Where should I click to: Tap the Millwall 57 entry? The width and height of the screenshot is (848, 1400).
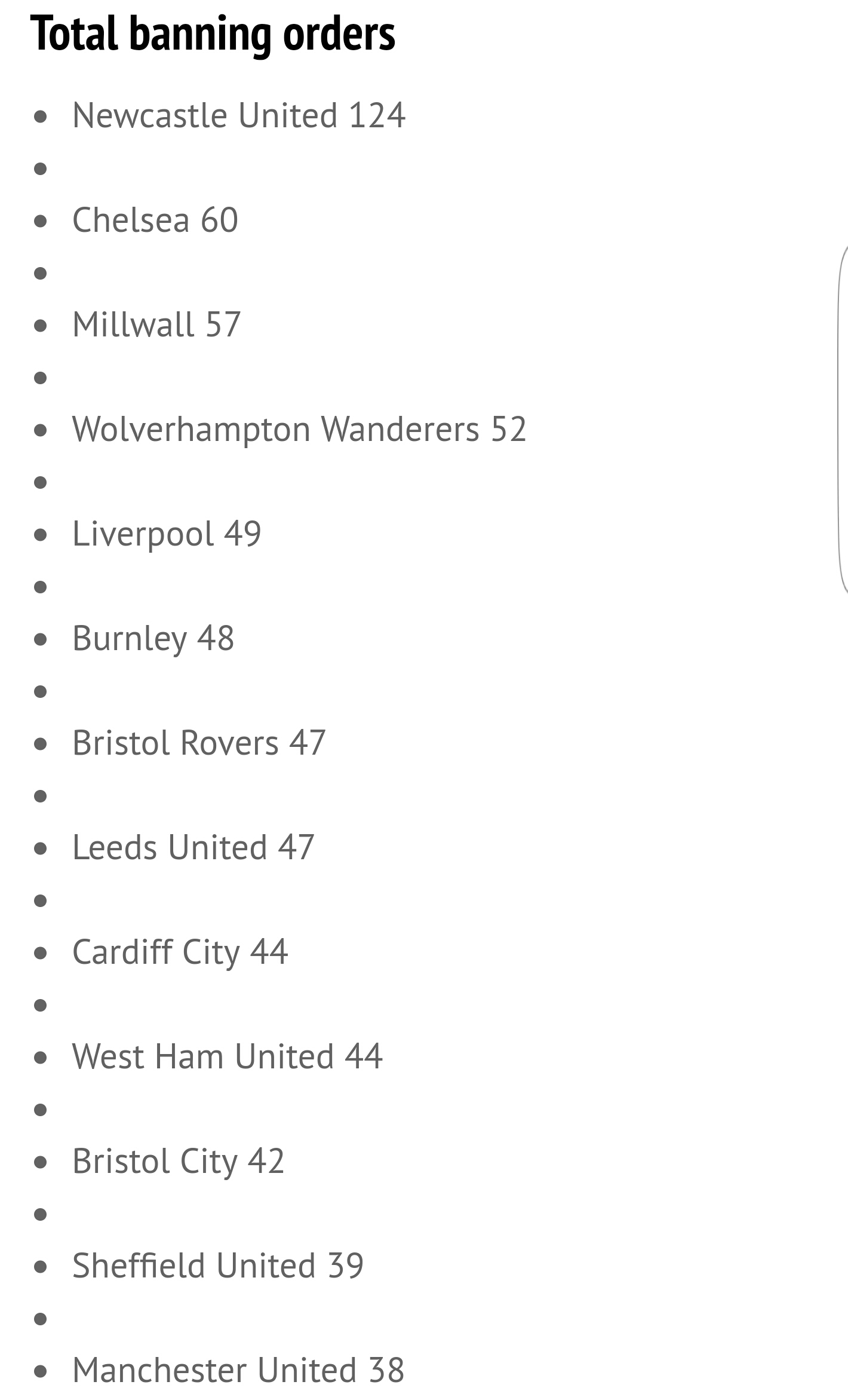pyautogui.click(x=156, y=324)
